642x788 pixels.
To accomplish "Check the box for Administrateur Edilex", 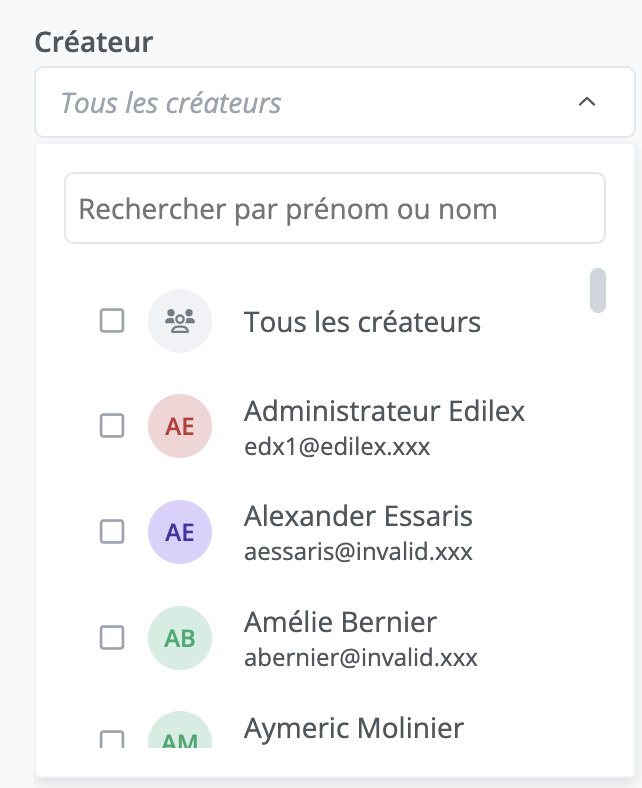I will coord(112,426).
